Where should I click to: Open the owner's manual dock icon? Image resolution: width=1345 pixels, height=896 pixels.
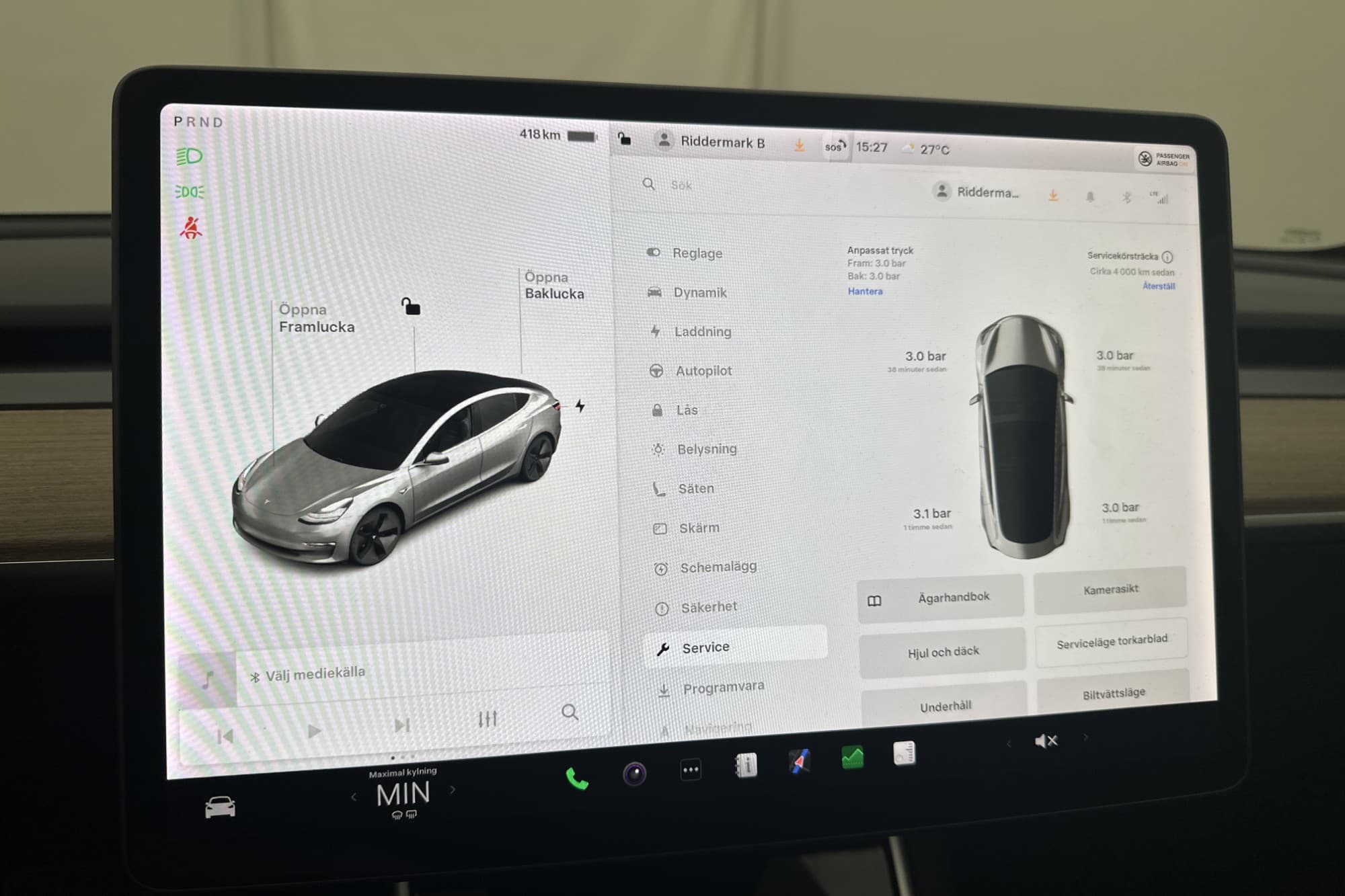745,766
